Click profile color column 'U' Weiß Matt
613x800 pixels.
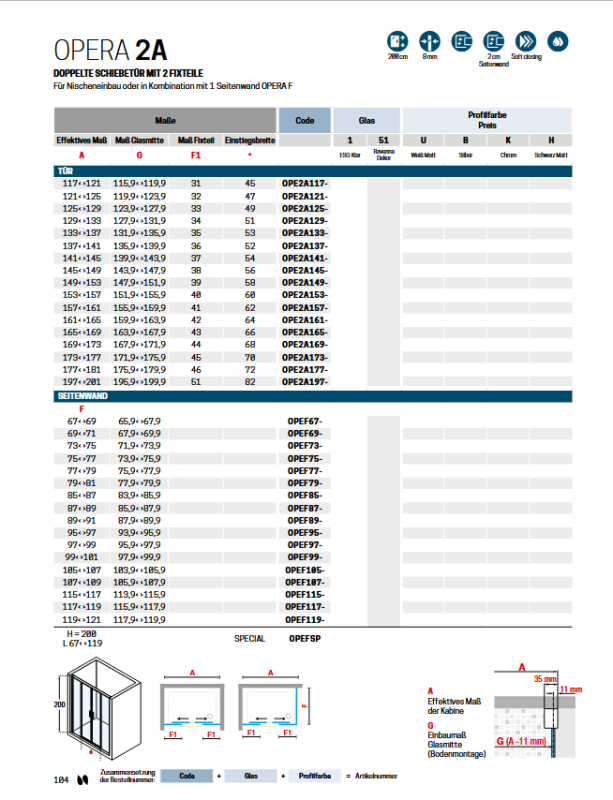[x=423, y=140]
